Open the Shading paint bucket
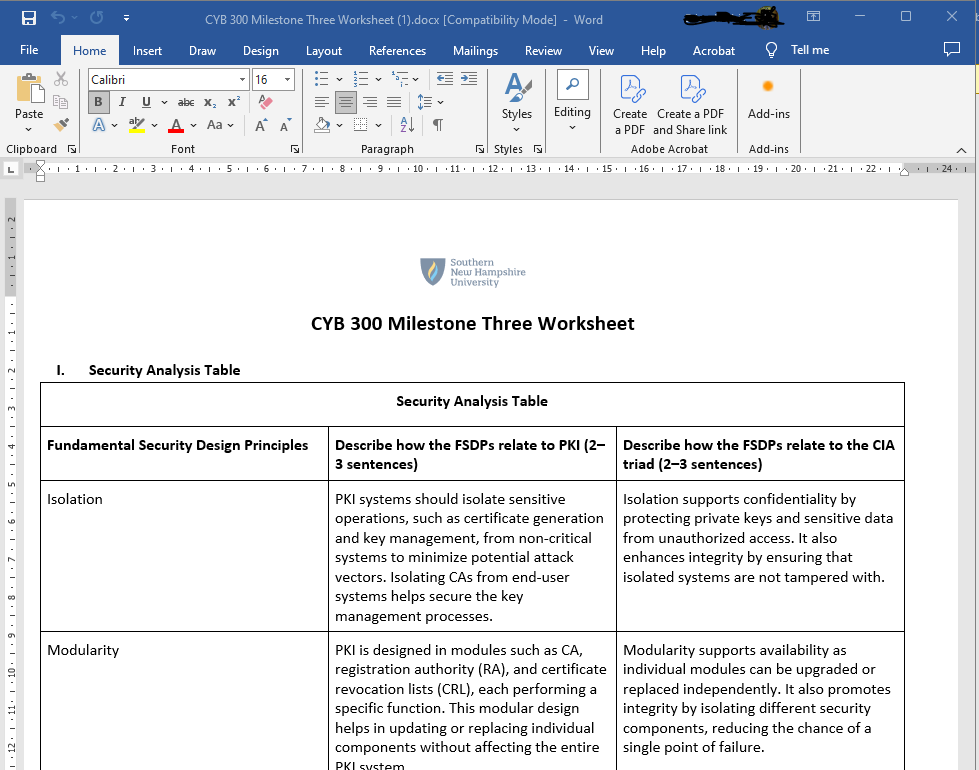This screenshot has height=770, width=979. pos(323,125)
